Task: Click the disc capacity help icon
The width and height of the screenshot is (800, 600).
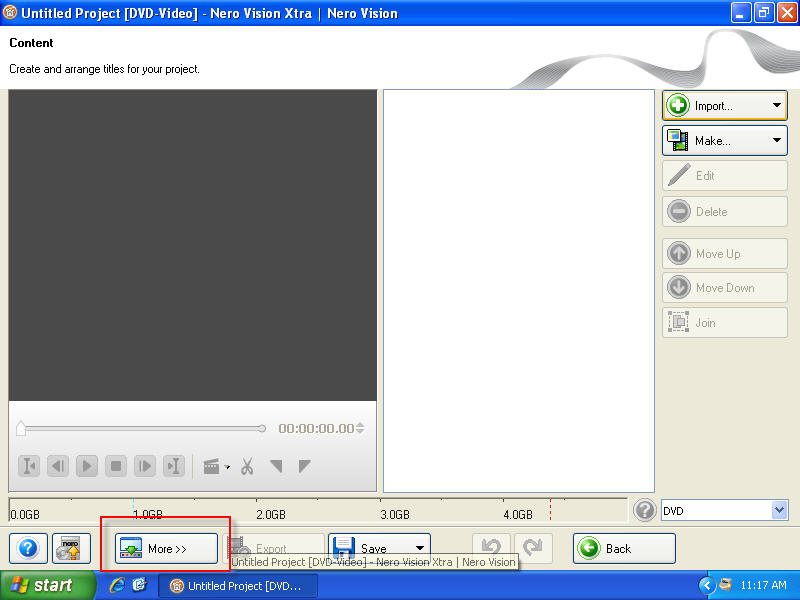Action: [x=645, y=510]
